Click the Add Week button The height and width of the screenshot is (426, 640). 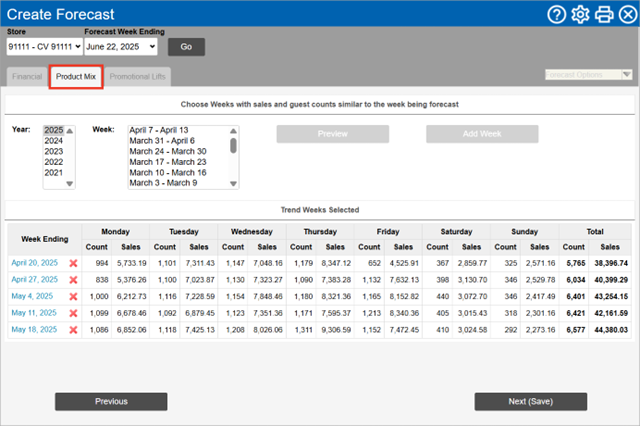[482, 134]
